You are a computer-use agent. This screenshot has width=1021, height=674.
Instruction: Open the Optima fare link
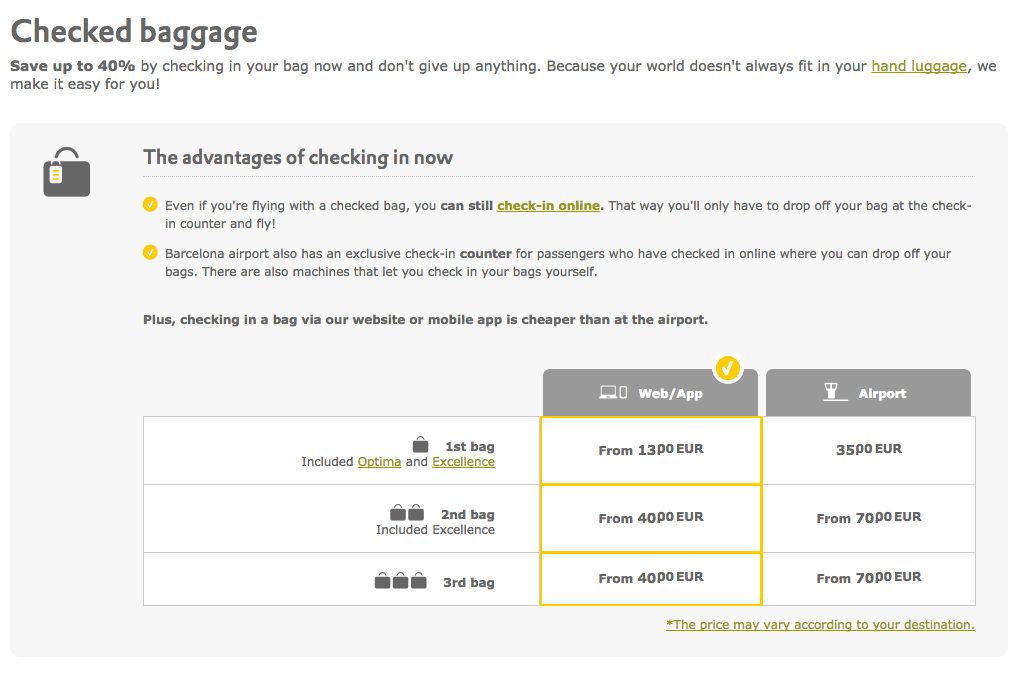[379, 461]
